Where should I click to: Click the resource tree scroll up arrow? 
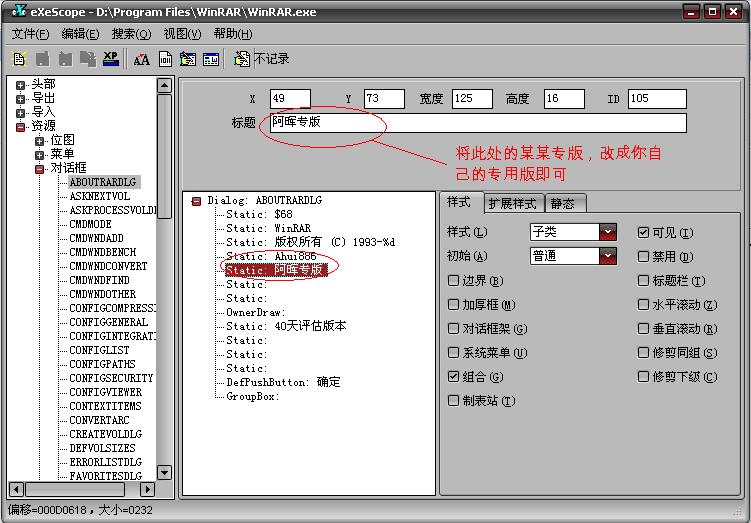164,86
